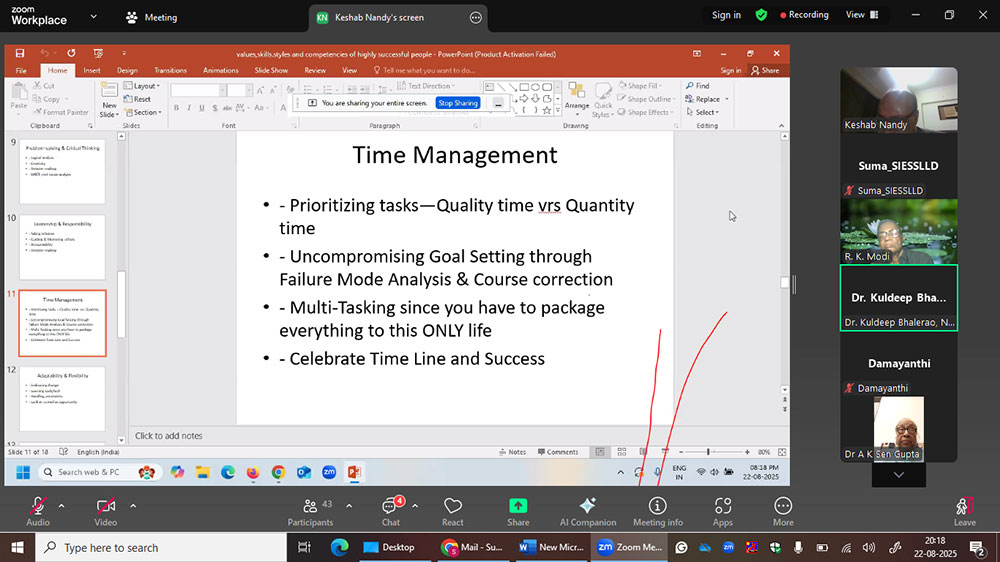Click Fit slide to window icon
This screenshot has width=1000, height=562.
point(782,452)
